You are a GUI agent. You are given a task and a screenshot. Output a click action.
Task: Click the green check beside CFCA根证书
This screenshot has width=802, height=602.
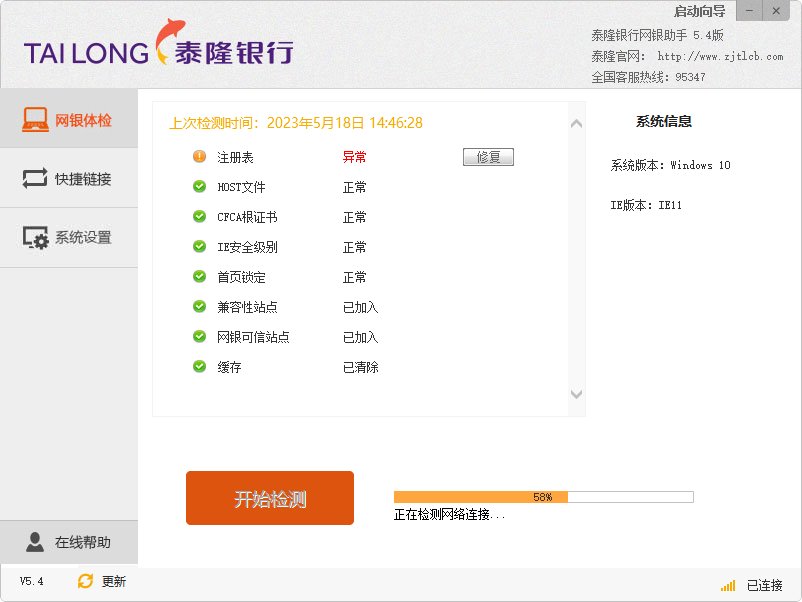pos(198,216)
